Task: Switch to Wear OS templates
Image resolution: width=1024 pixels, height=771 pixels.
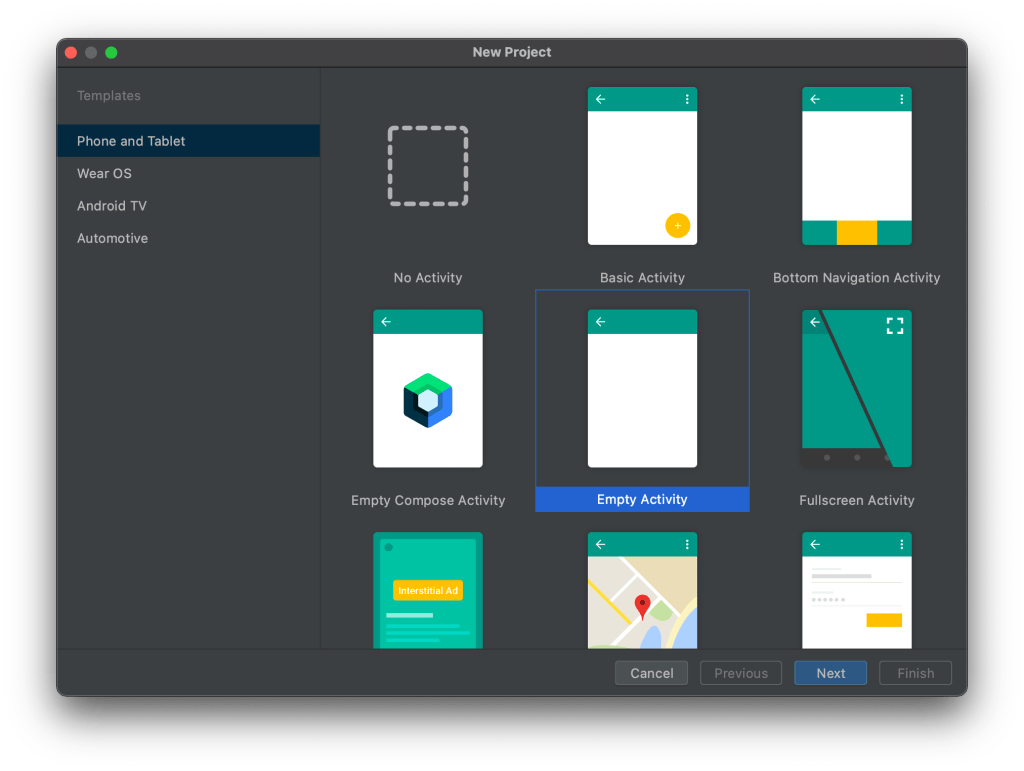Action: (x=104, y=173)
